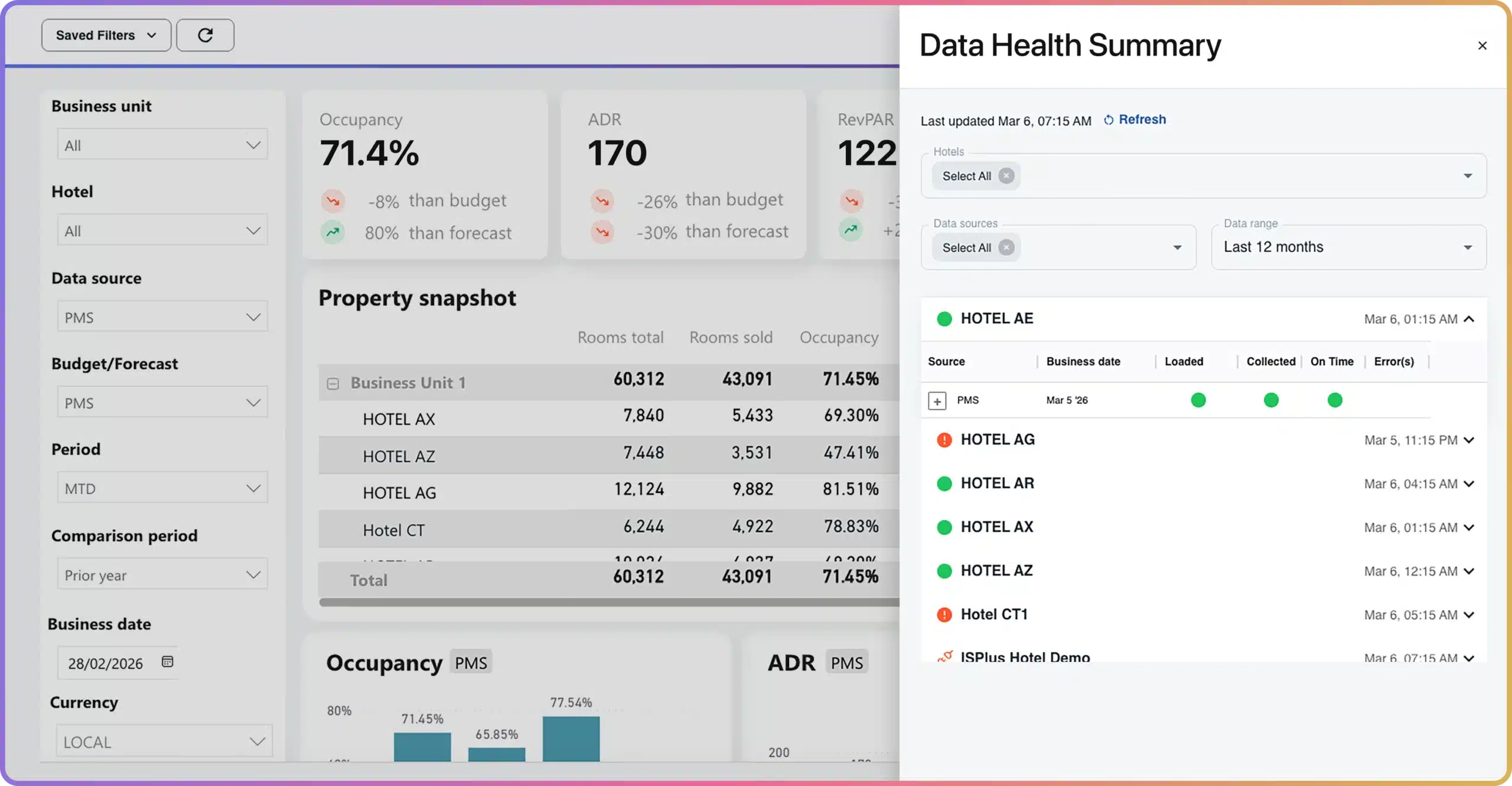
Task: Click the red alert icon for HOTEL AG
Action: click(x=944, y=440)
